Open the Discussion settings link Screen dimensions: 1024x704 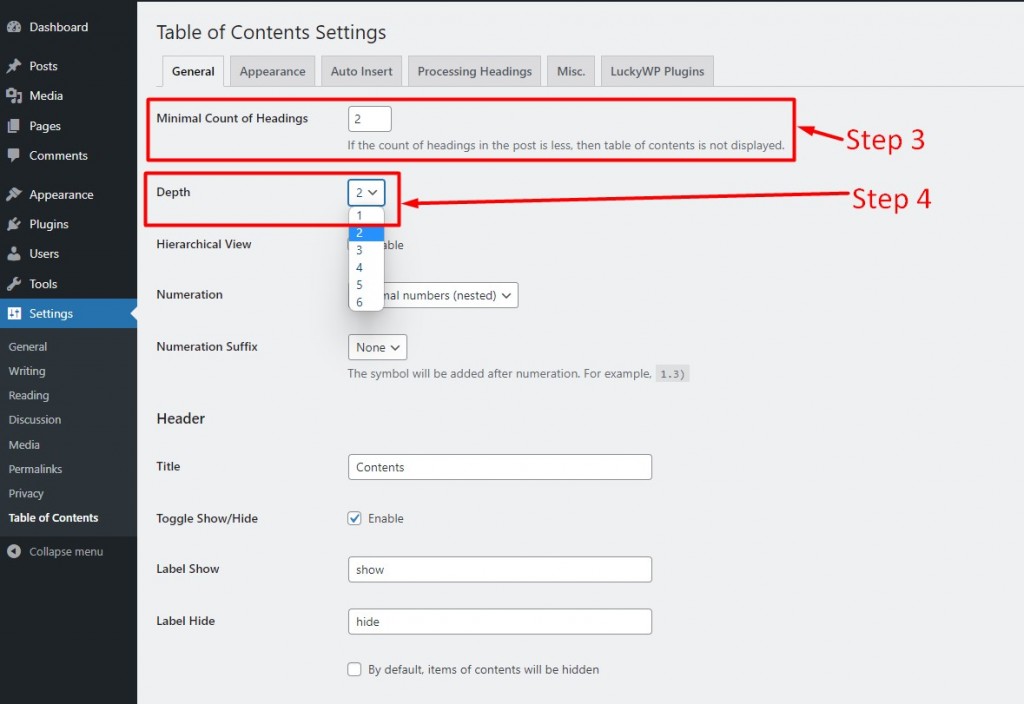[35, 420]
